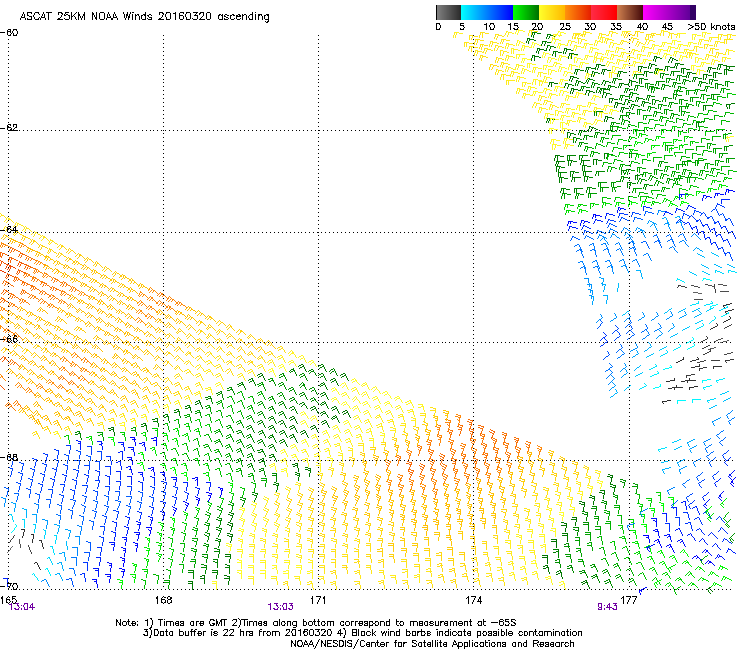Image resolution: width=740 pixels, height=650 pixels.
Task: Click the '-64' latitude label
Action: point(9,229)
